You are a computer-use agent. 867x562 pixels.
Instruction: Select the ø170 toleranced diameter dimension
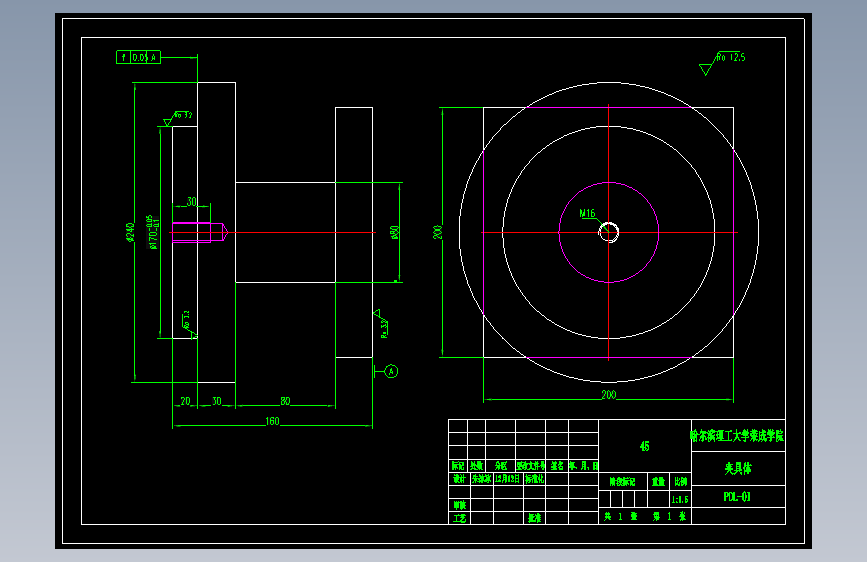point(152,232)
